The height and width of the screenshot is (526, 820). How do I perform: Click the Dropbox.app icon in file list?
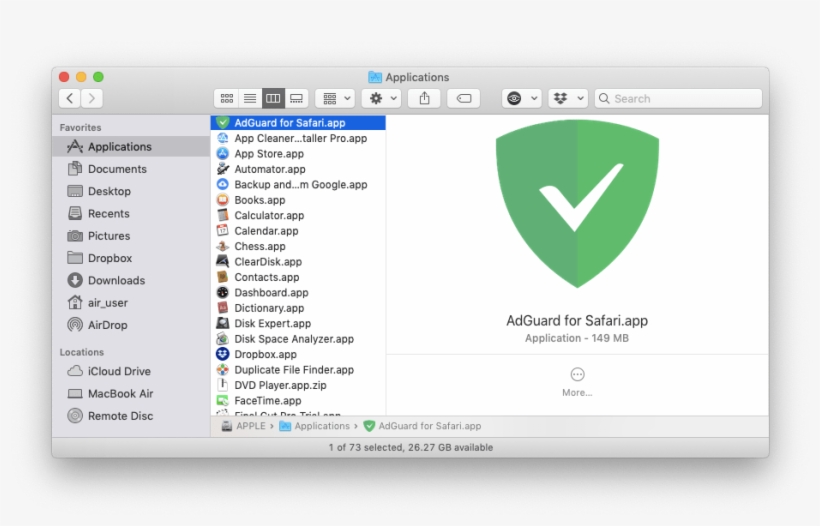coord(223,354)
